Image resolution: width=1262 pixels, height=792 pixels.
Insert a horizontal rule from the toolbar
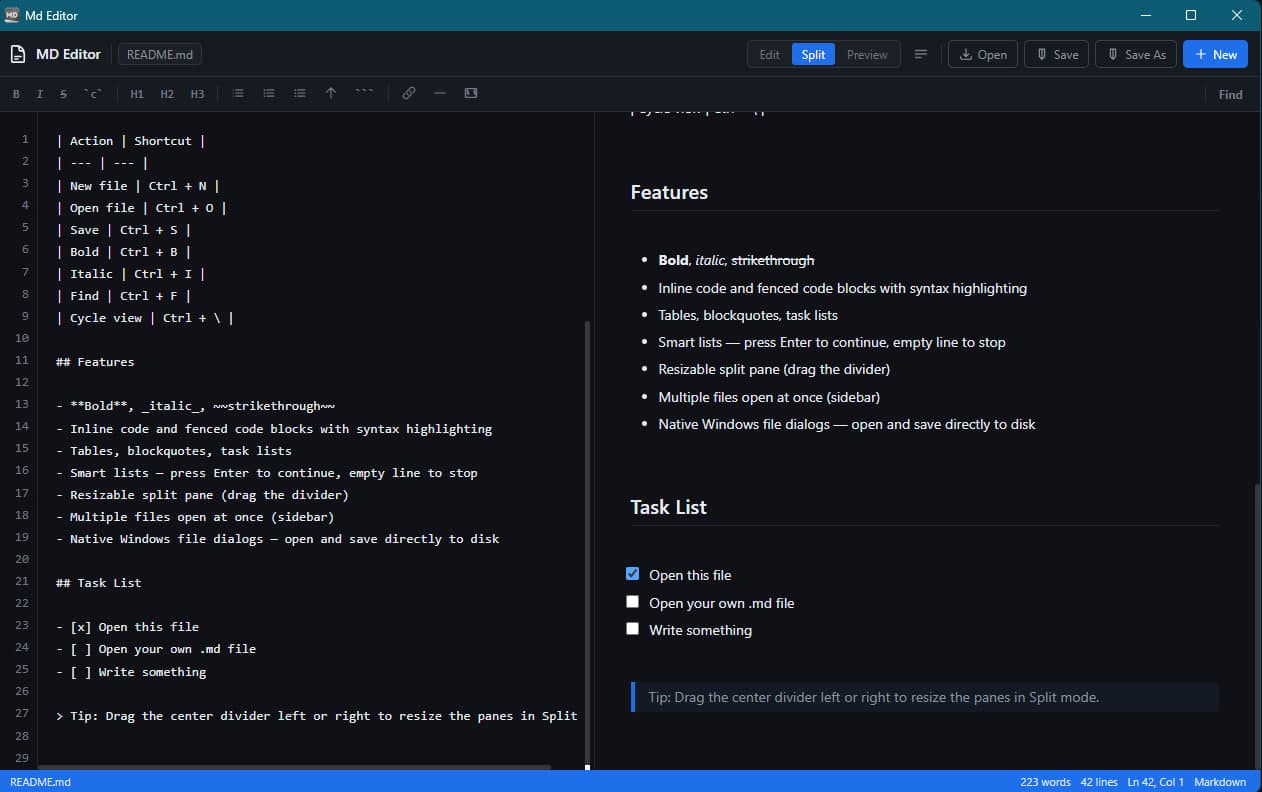click(440, 94)
